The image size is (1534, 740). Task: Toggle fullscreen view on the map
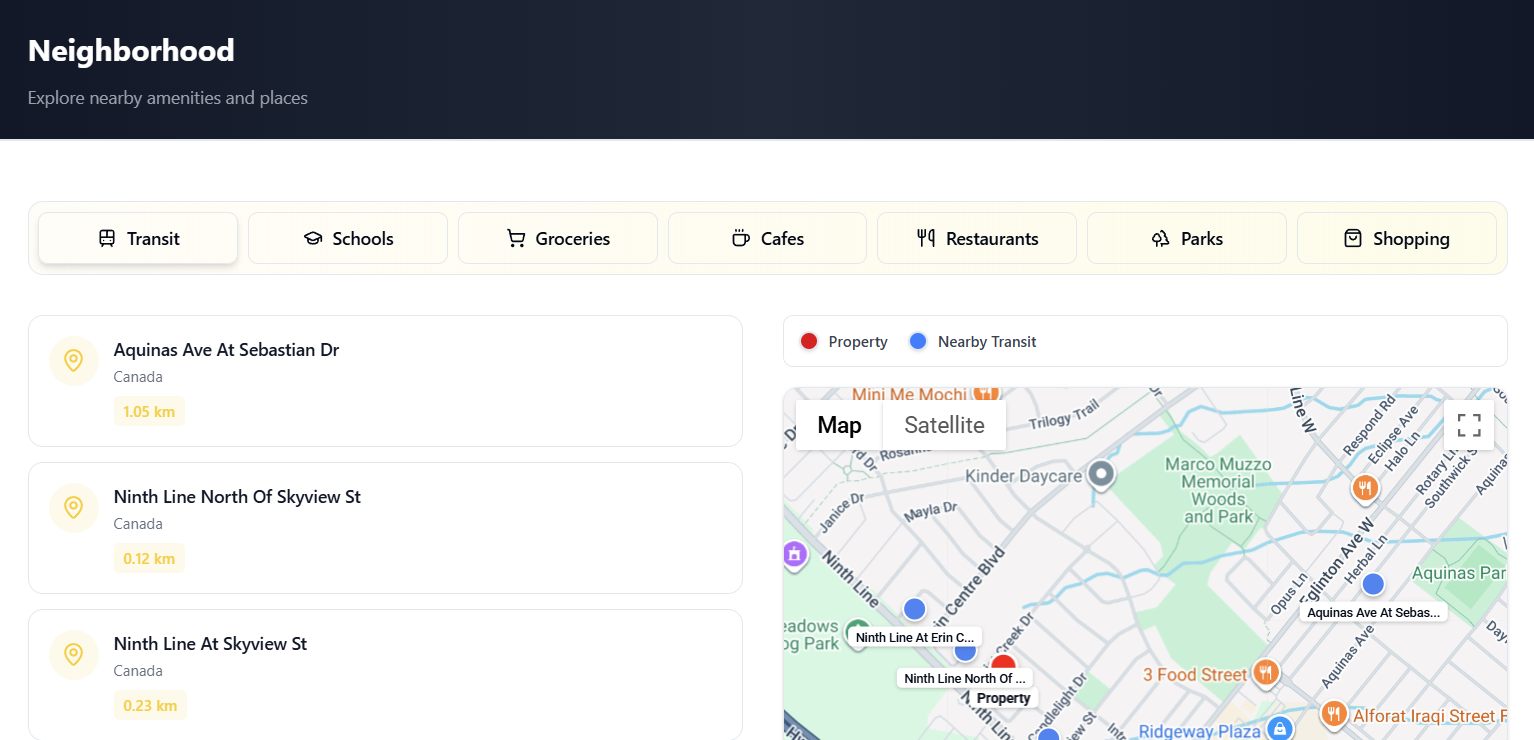pos(1468,425)
